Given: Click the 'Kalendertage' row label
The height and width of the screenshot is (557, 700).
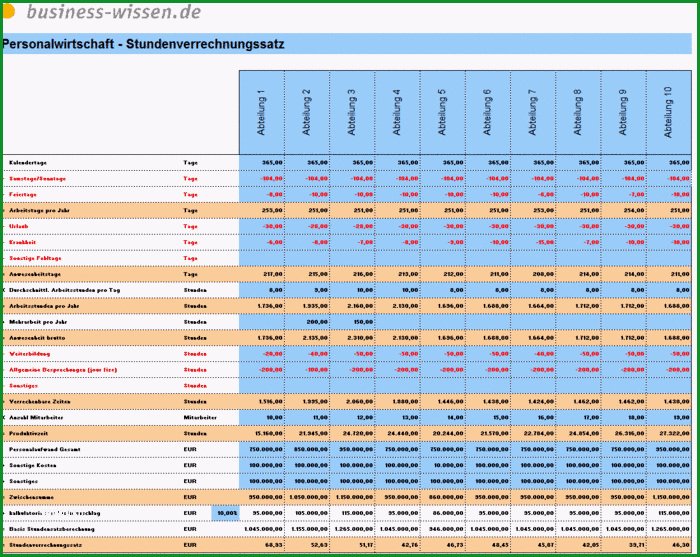Looking at the screenshot, I should 28,163.
